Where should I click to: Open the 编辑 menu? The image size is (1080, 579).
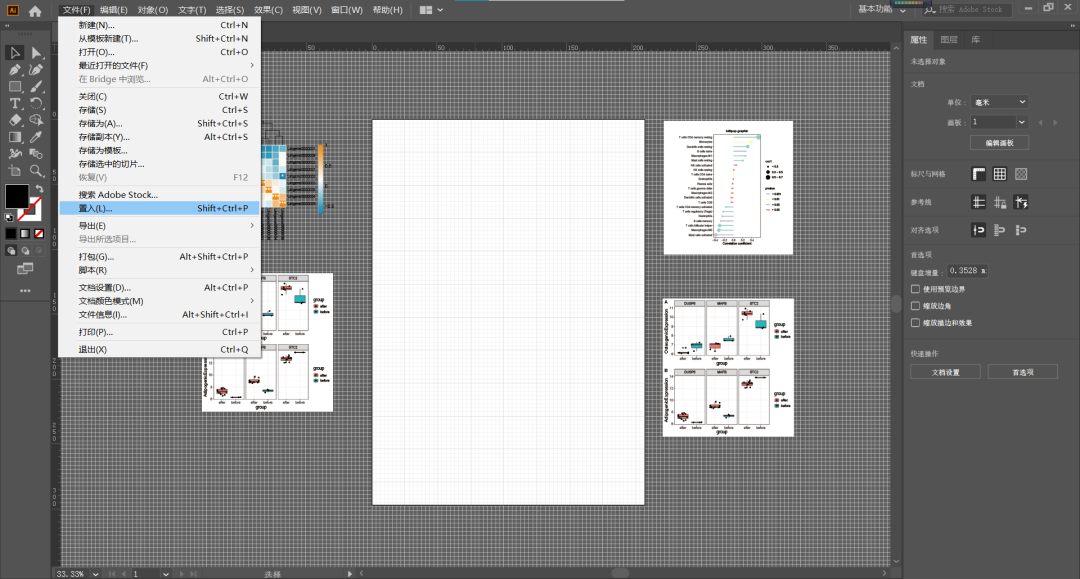coord(114,10)
